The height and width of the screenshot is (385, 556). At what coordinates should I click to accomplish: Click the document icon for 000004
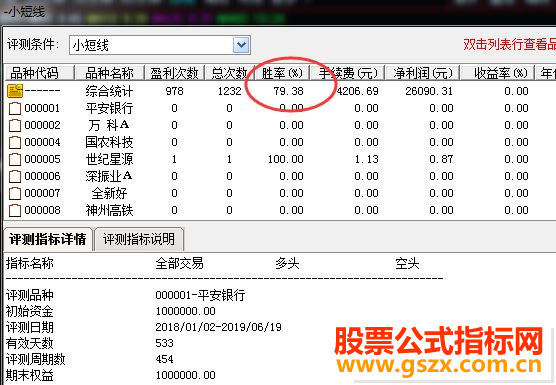point(15,142)
